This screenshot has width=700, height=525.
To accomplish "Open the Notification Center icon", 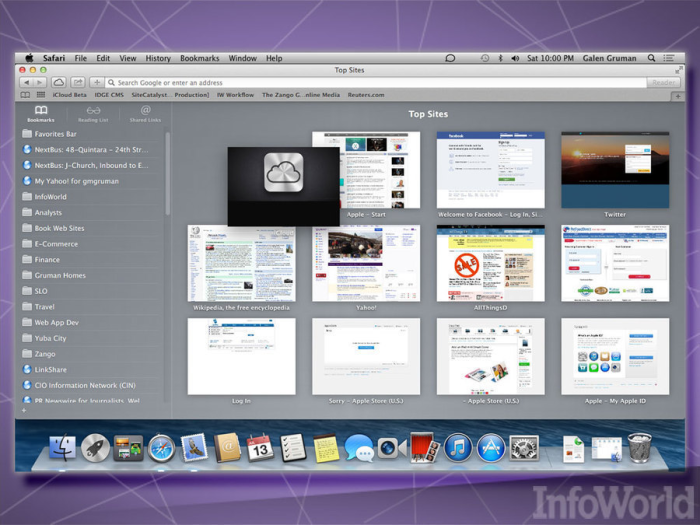I will [668, 58].
